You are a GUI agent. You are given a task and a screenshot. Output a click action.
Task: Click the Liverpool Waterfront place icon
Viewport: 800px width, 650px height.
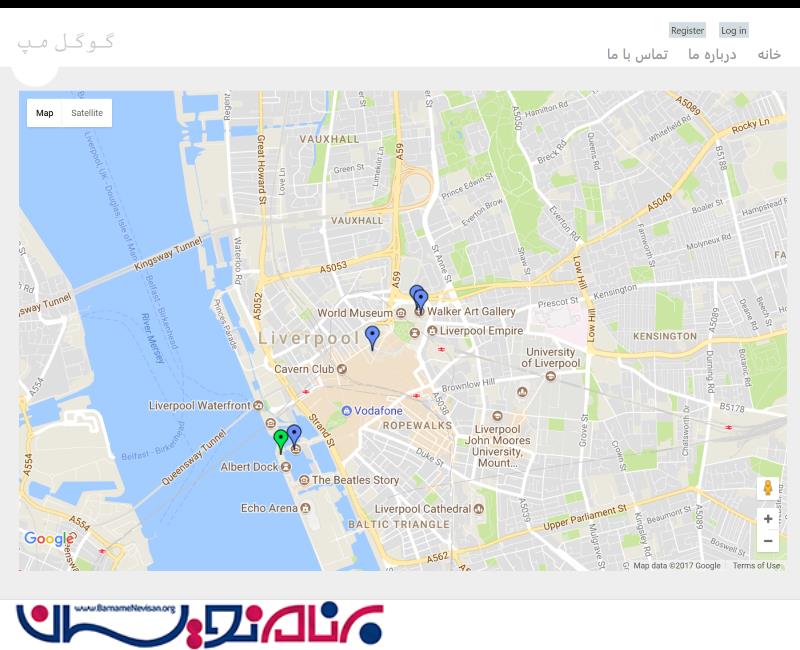[259, 406]
